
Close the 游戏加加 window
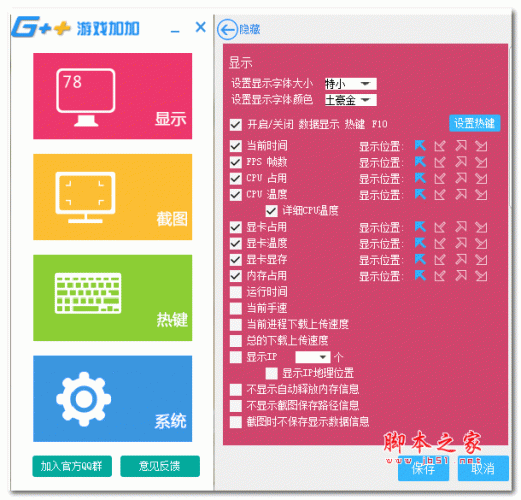(200, 27)
